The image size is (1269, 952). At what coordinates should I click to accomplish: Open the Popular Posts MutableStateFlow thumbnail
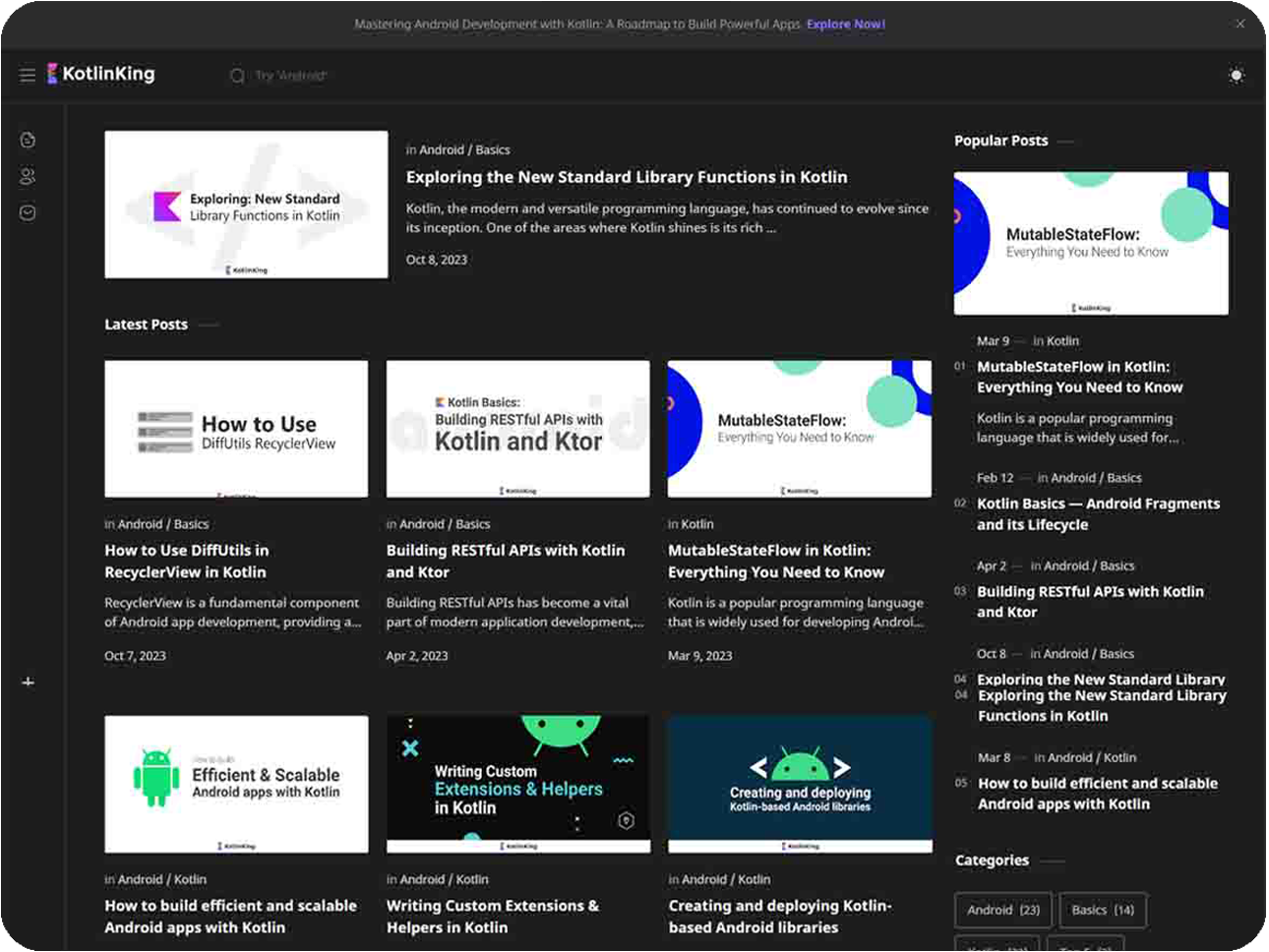(1090, 243)
